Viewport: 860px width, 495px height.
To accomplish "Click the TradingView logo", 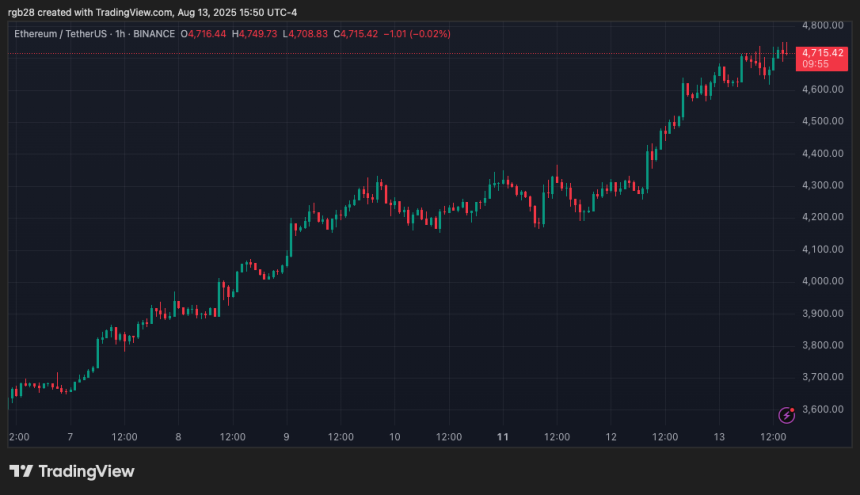I will pos(72,471).
